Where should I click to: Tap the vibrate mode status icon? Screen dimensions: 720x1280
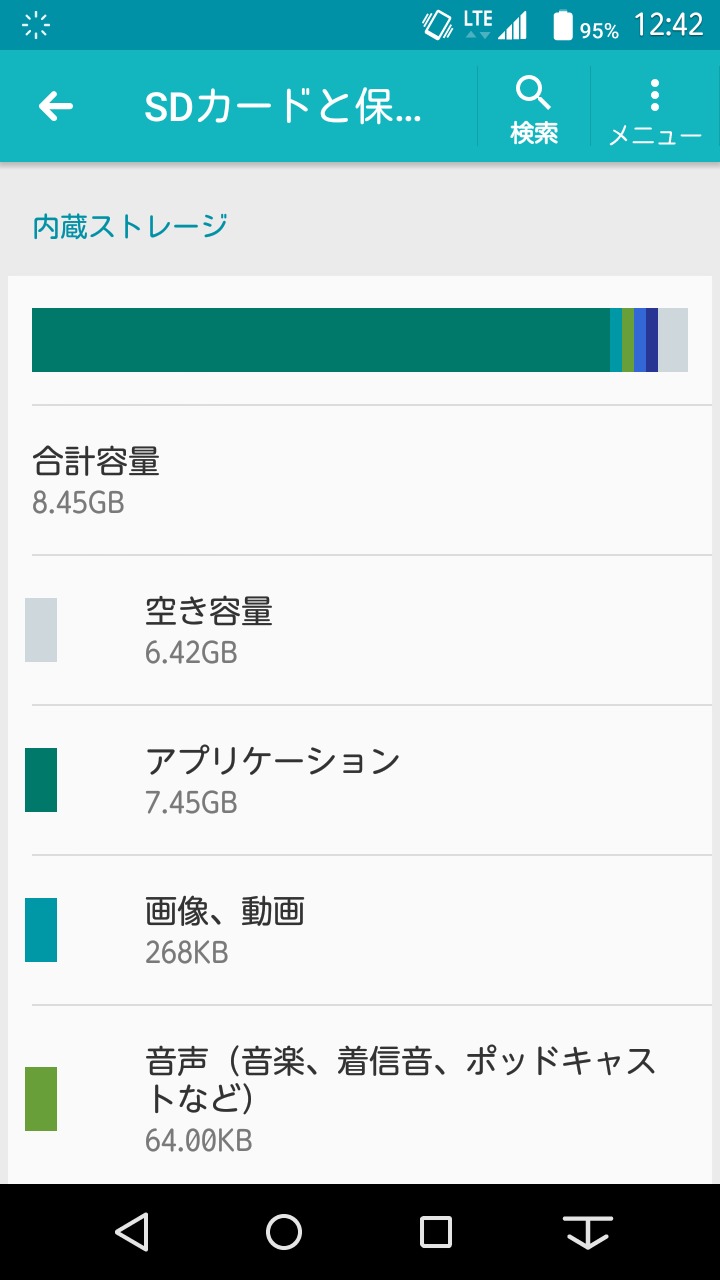pyautogui.click(x=437, y=25)
